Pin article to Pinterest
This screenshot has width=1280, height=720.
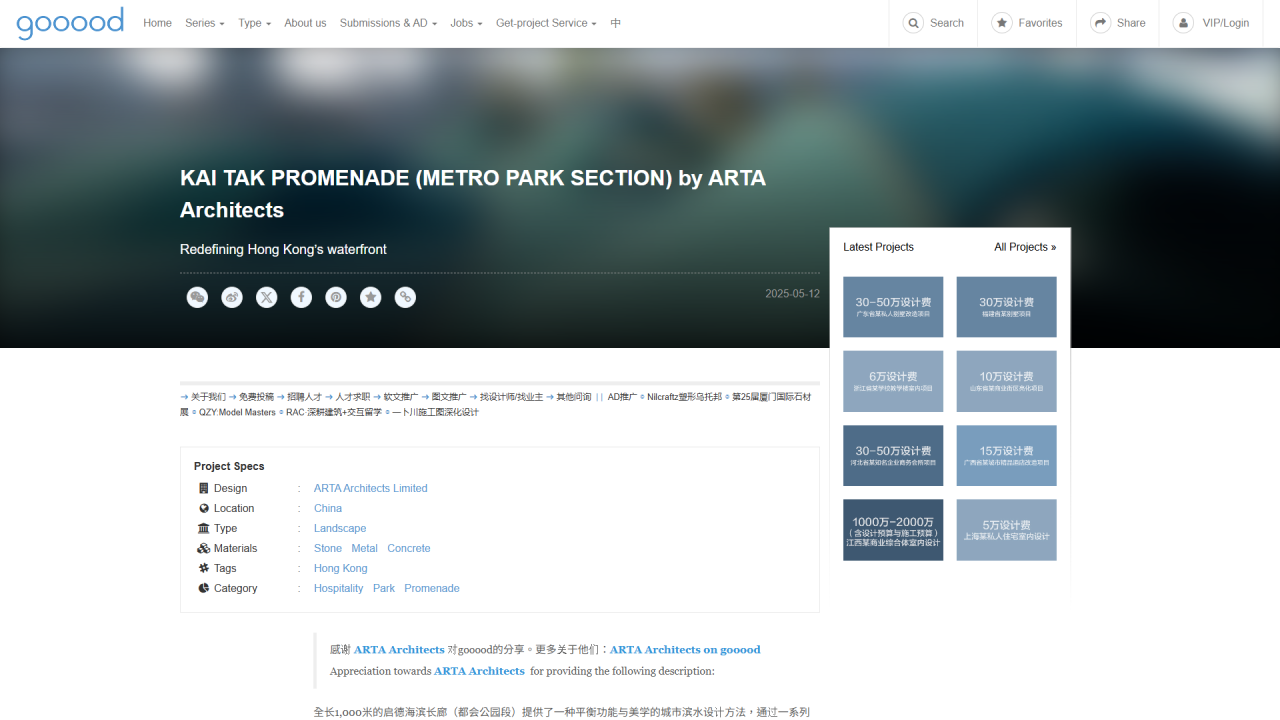[x=336, y=297]
